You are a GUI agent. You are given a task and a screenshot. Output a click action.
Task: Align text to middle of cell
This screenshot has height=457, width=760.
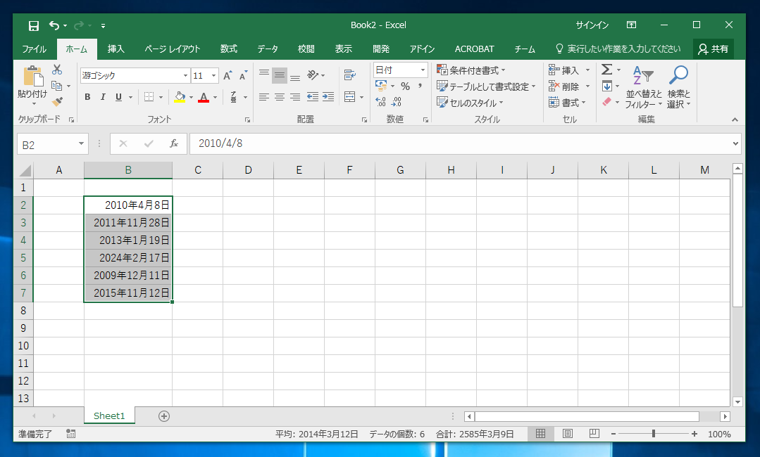tap(279, 75)
